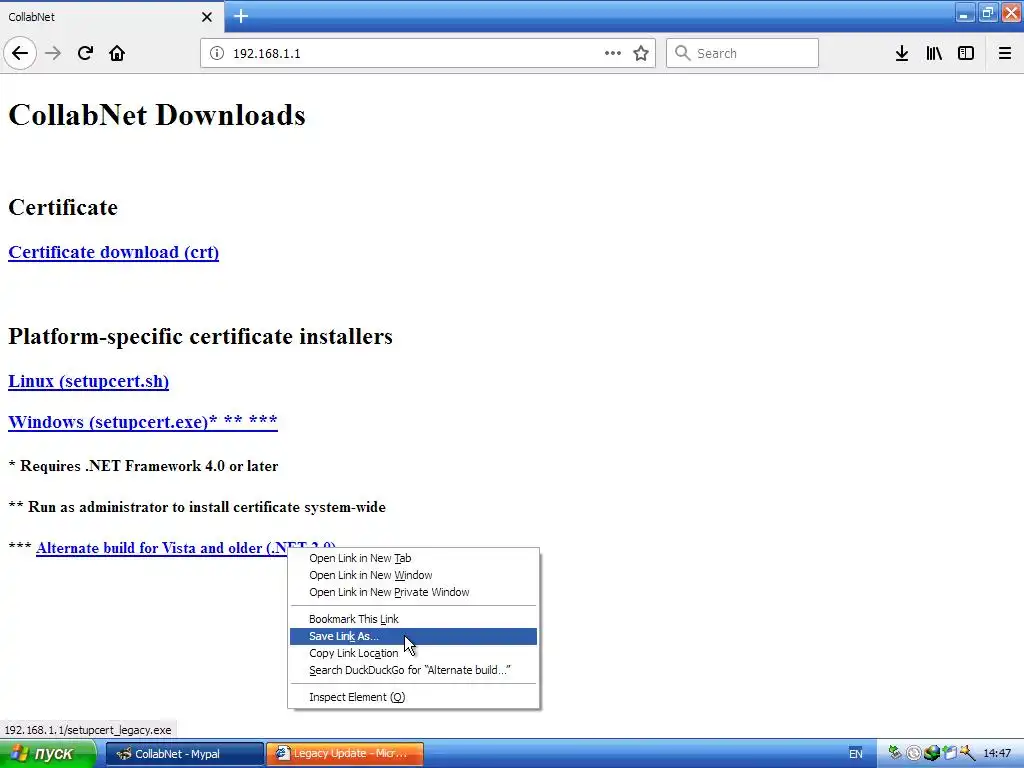Open a new tab with plus button

point(241,16)
